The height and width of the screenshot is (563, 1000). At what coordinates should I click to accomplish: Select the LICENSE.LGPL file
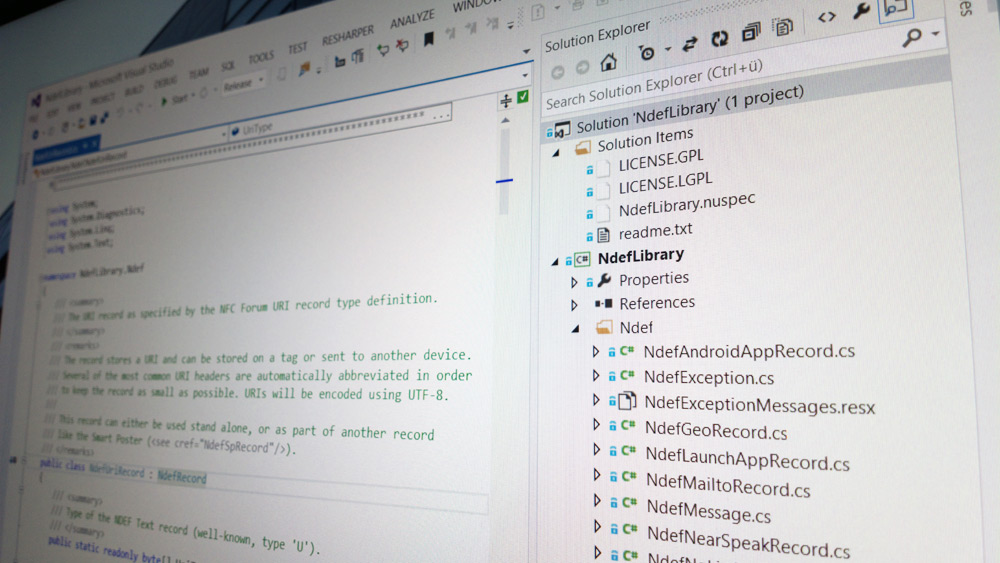click(665, 183)
